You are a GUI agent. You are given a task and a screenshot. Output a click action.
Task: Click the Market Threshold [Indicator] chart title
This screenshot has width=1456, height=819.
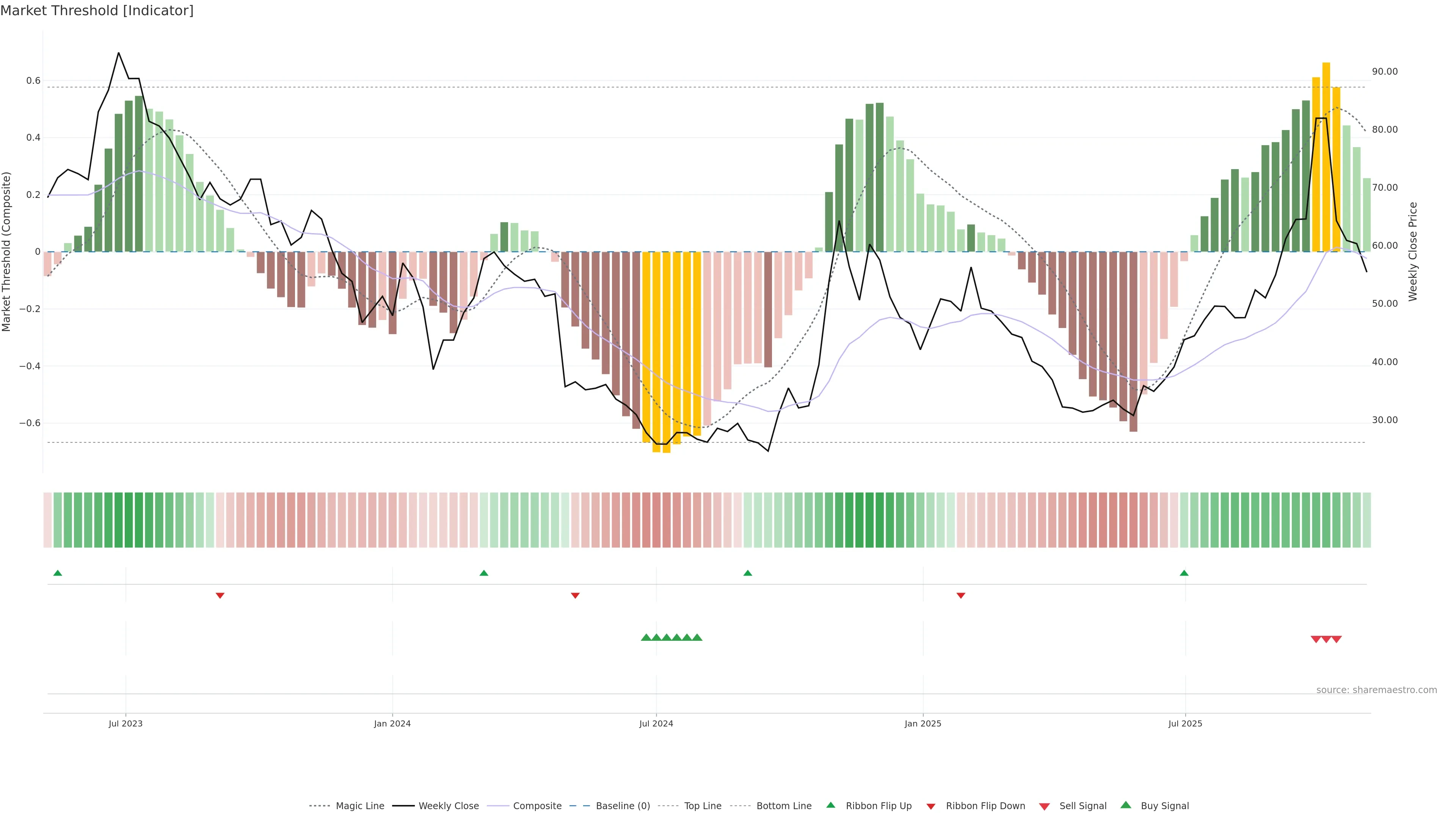[x=97, y=11]
